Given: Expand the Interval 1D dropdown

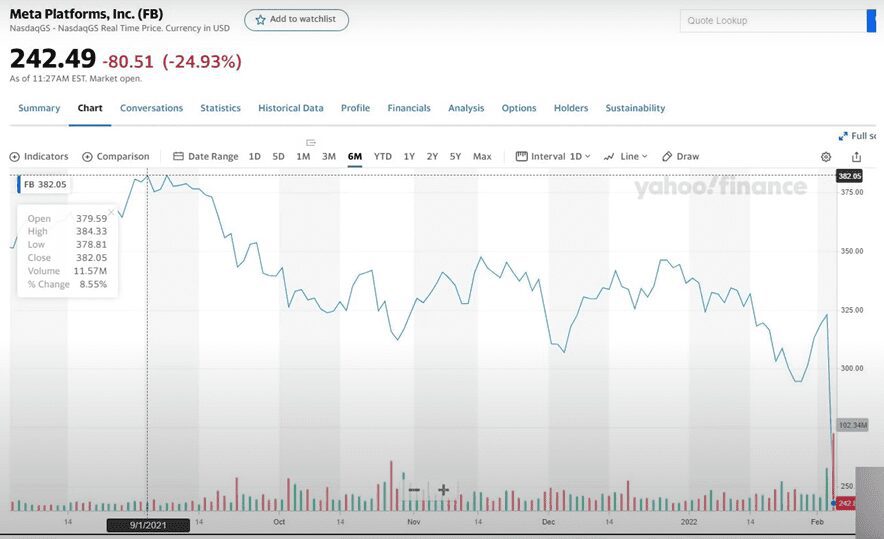Looking at the screenshot, I should click(x=553, y=157).
